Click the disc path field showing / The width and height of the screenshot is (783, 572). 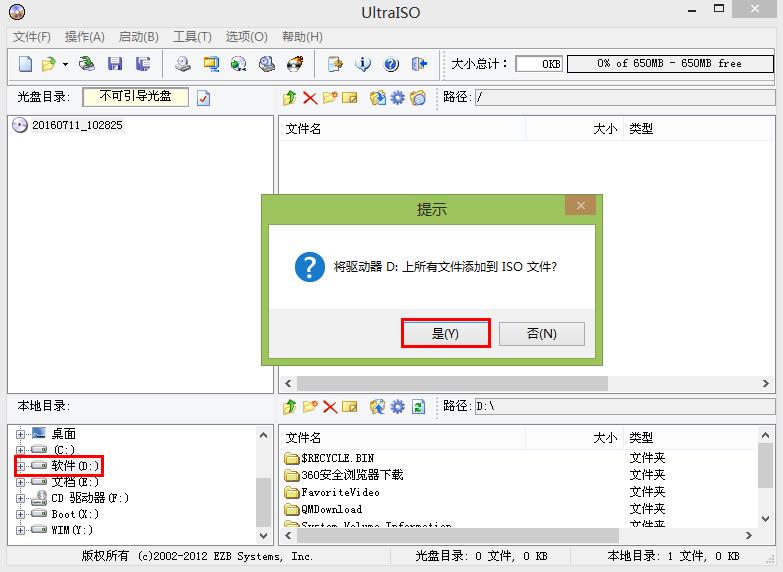(624, 97)
